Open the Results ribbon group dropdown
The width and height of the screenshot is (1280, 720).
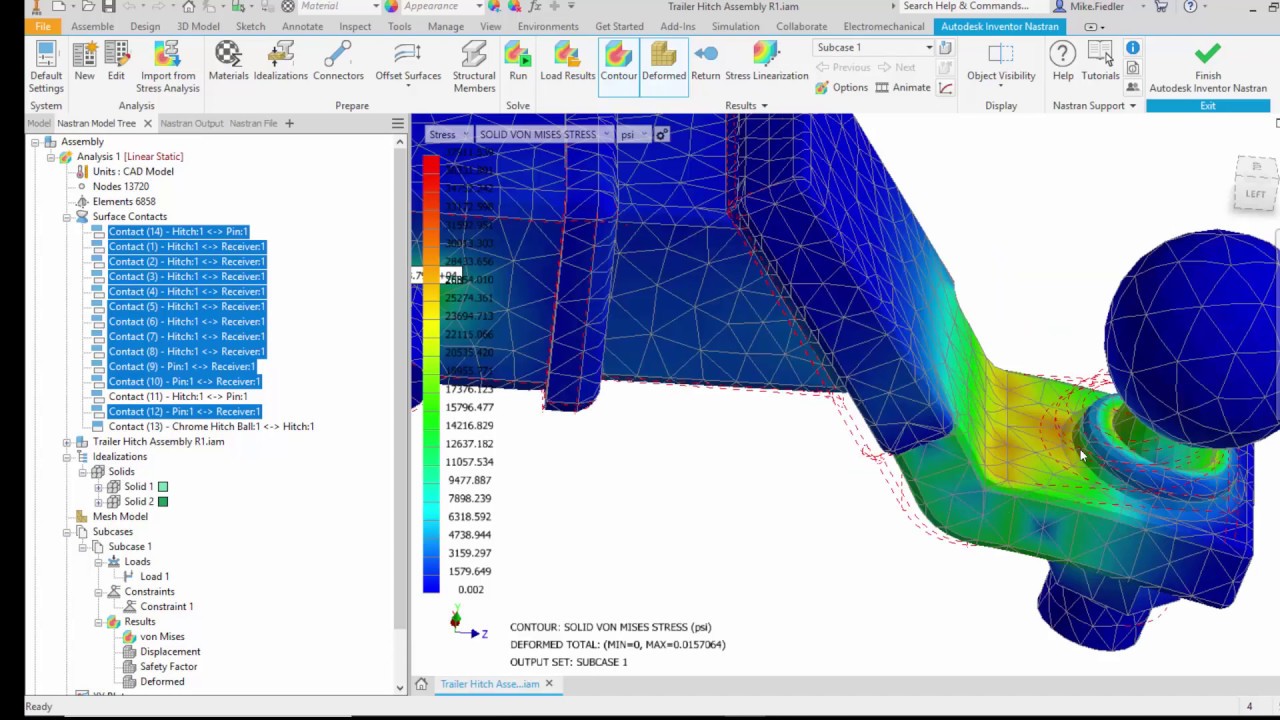point(764,105)
